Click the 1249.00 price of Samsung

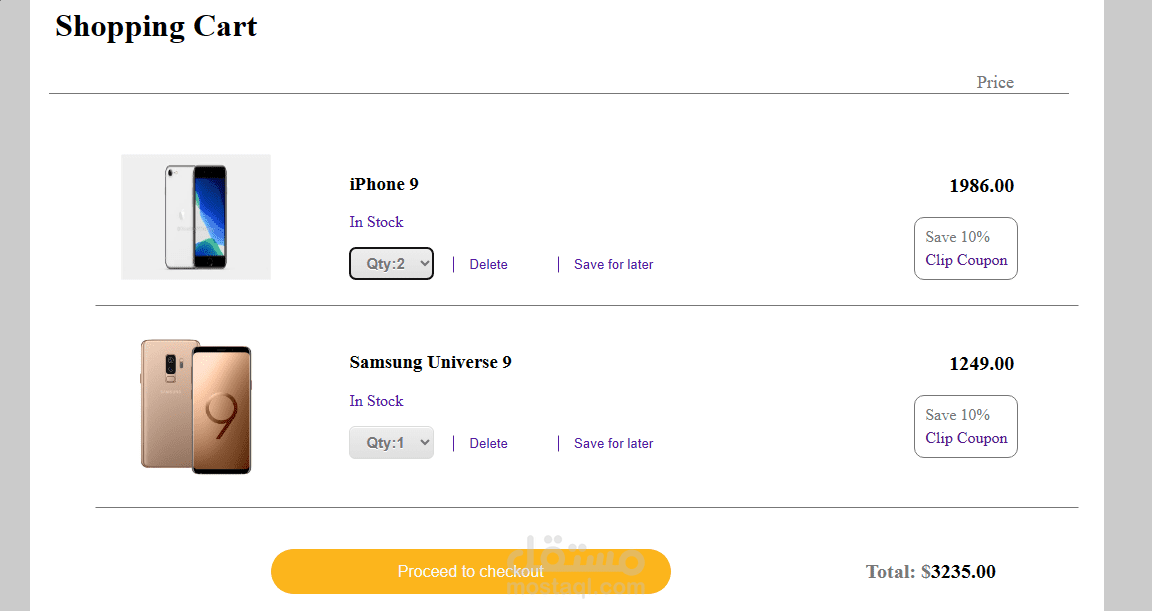pyautogui.click(x=981, y=364)
